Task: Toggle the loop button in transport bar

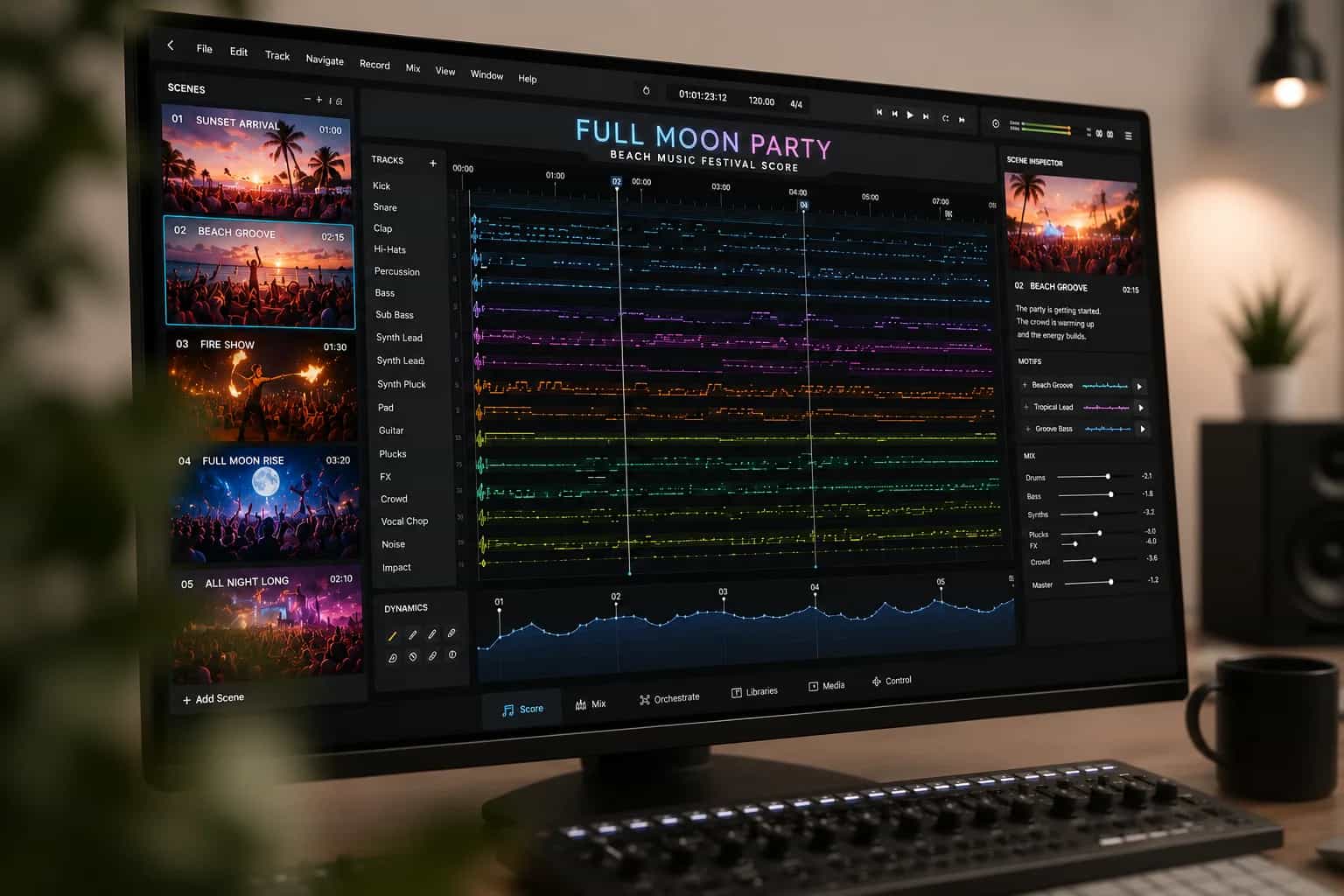Action: click(945, 117)
